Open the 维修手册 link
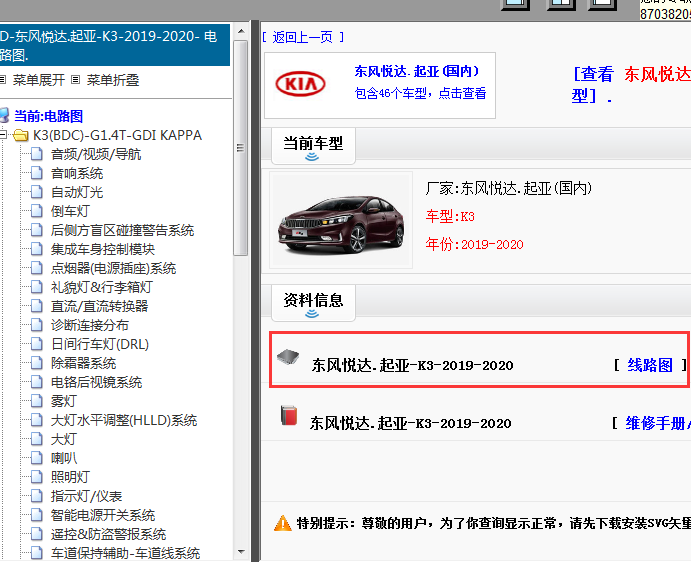 658,423
